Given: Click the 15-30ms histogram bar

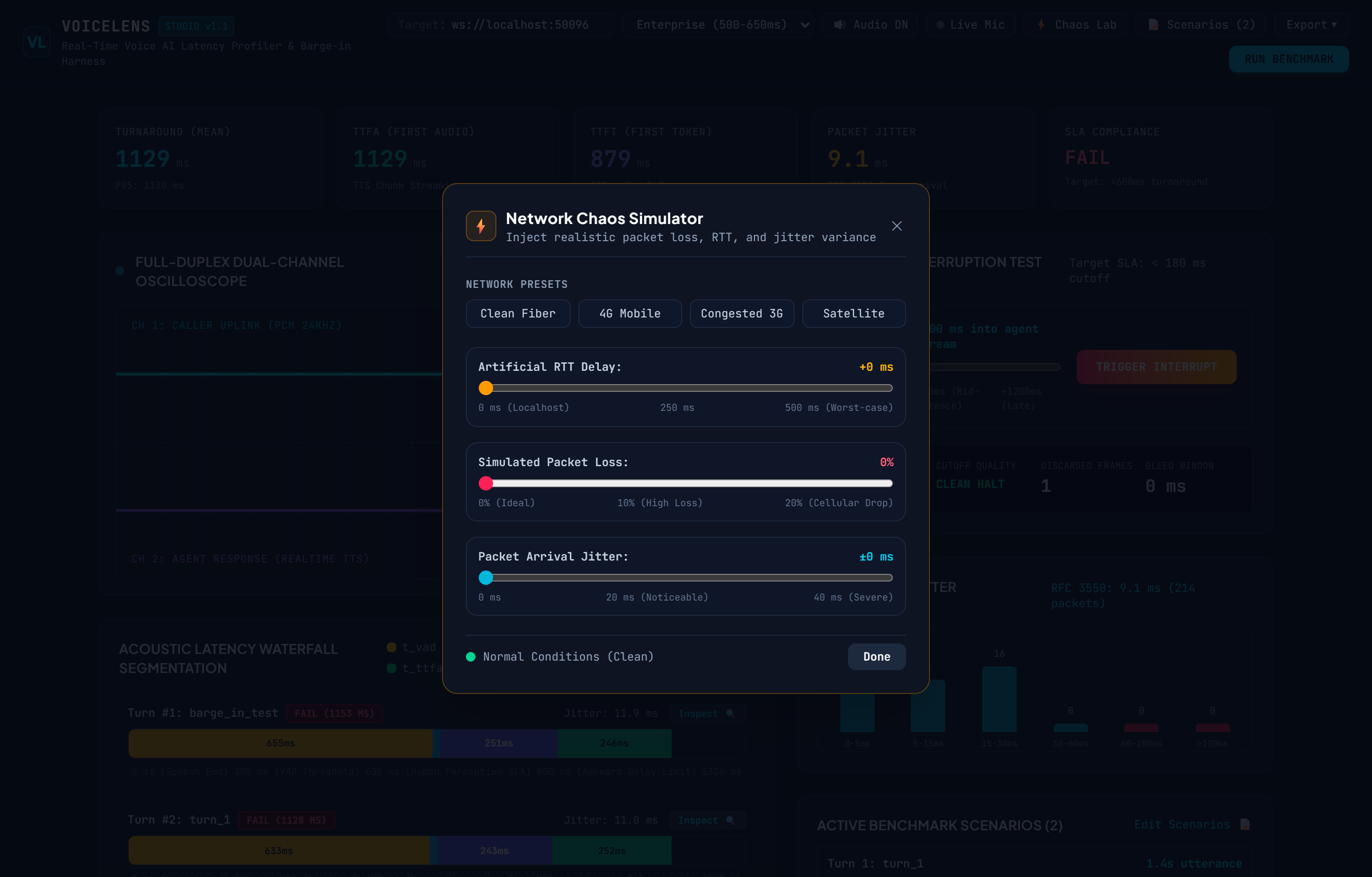Looking at the screenshot, I should coord(999,699).
